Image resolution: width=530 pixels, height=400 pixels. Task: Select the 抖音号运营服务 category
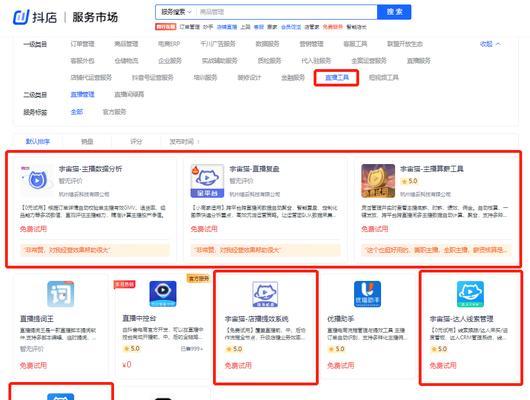click(x=152, y=77)
